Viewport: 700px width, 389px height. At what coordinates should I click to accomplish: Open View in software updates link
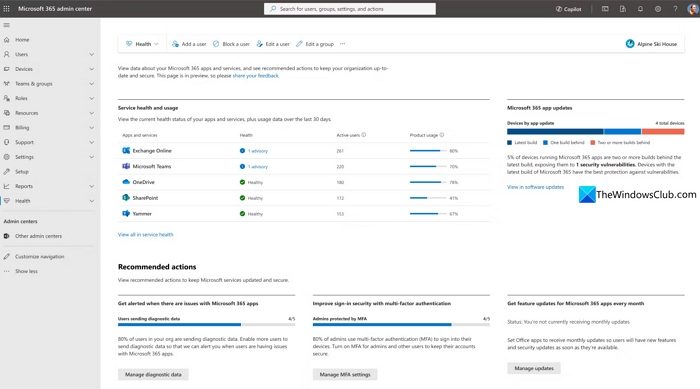(x=535, y=187)
